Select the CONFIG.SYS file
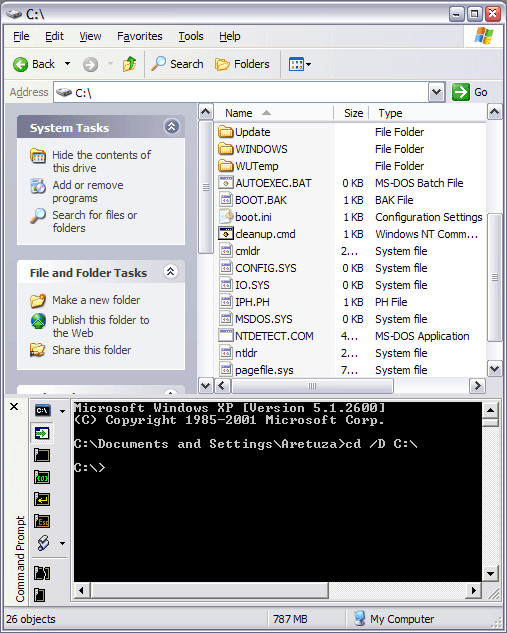The image size is (507, 633). point(266,268)
